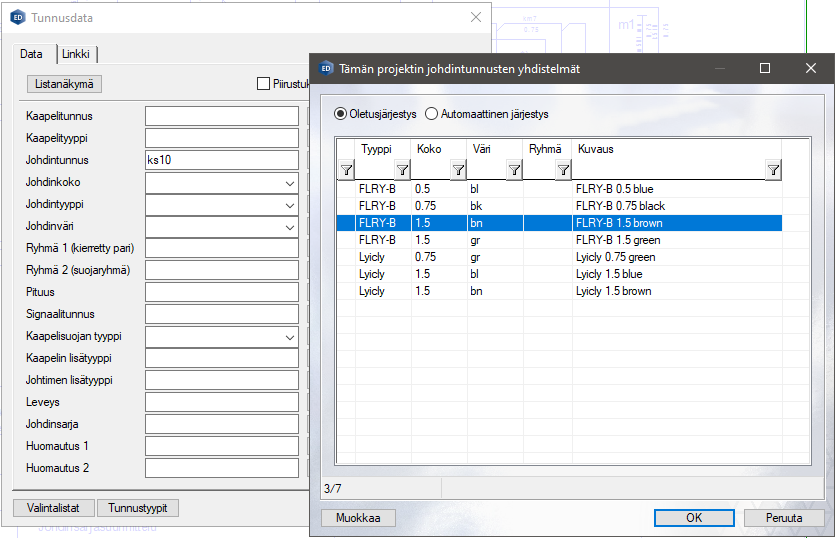Viewport: 835px width, 538px height.
Task: Click the Johdintunnus field containing ks10
Action: [222, 160]
